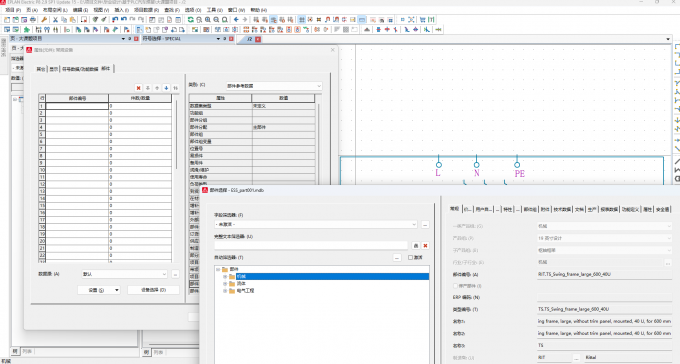The height and width of the screenshot is (364, 680).
Task: Open the 工具 menu
Action: click(x=215, y=10)
